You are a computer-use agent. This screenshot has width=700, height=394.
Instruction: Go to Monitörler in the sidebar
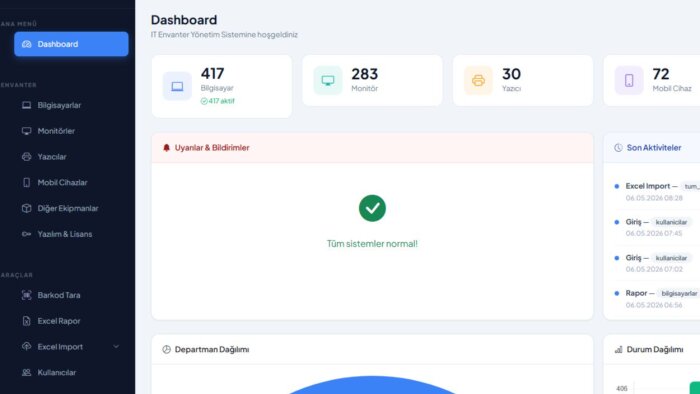(71, 131)
